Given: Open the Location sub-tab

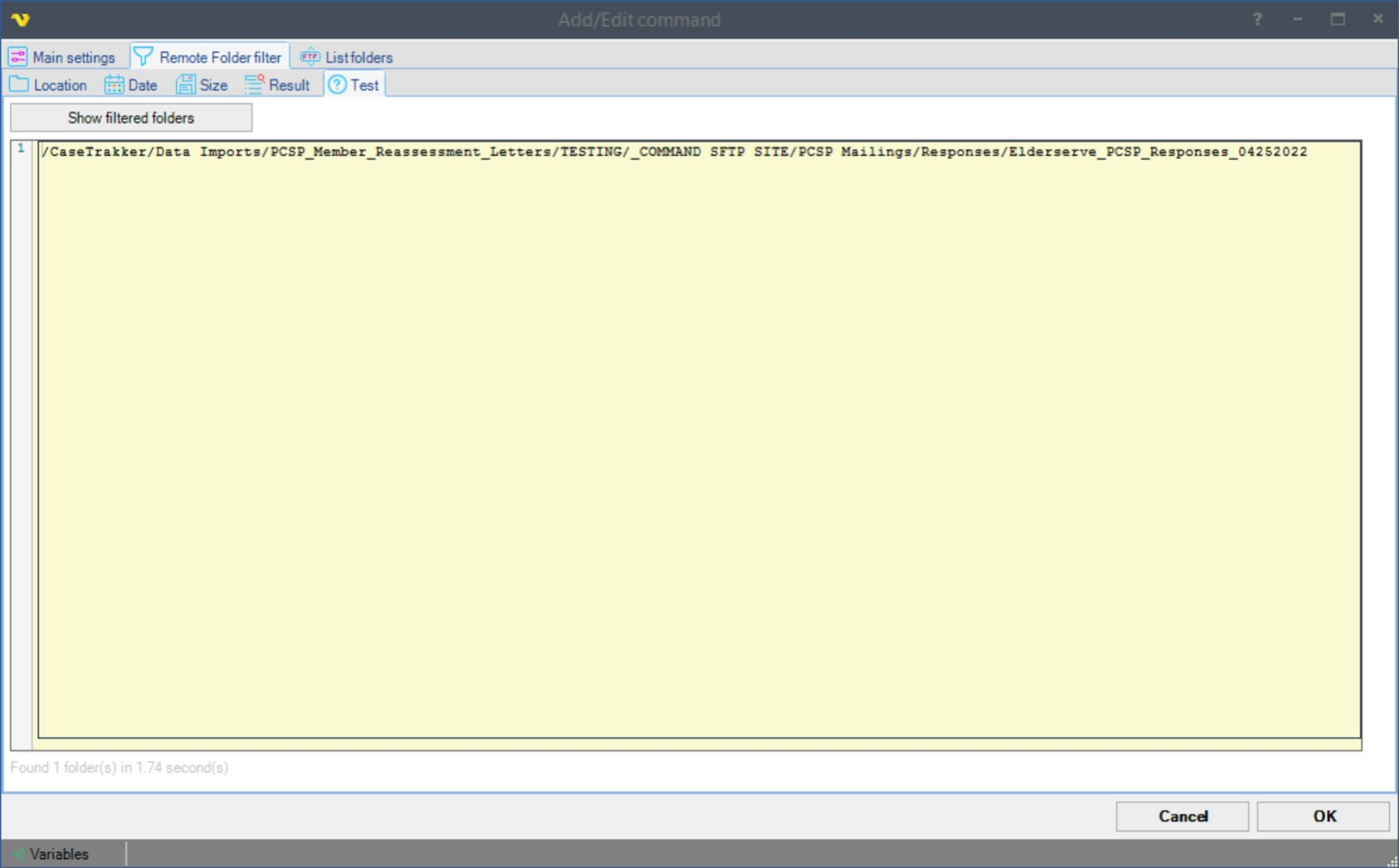Looking at the screenshot, I should tap(48, 85).
